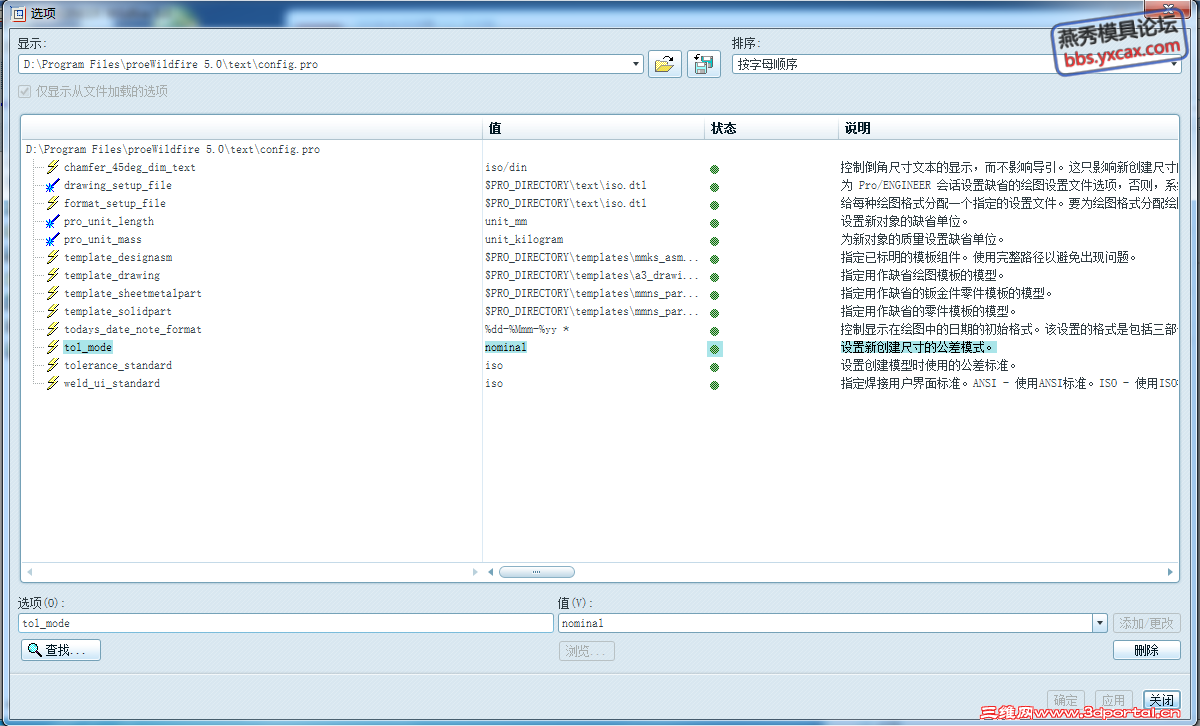The width and height of the screenshot is (1200, 726).
Task: Click description 设置新创建尺寸的公差模式
Action: (918, 347)
